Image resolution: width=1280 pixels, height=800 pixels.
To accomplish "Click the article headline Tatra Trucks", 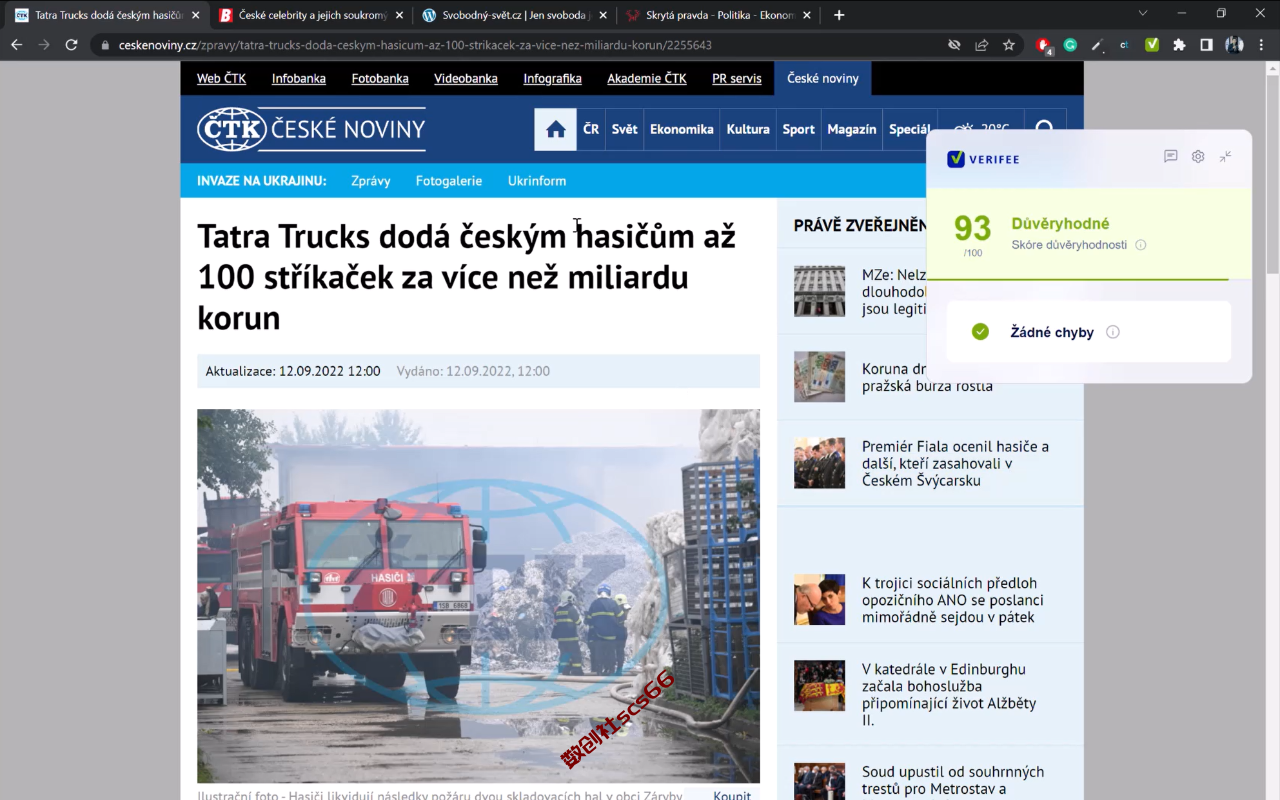I will (x=467, y=277).
